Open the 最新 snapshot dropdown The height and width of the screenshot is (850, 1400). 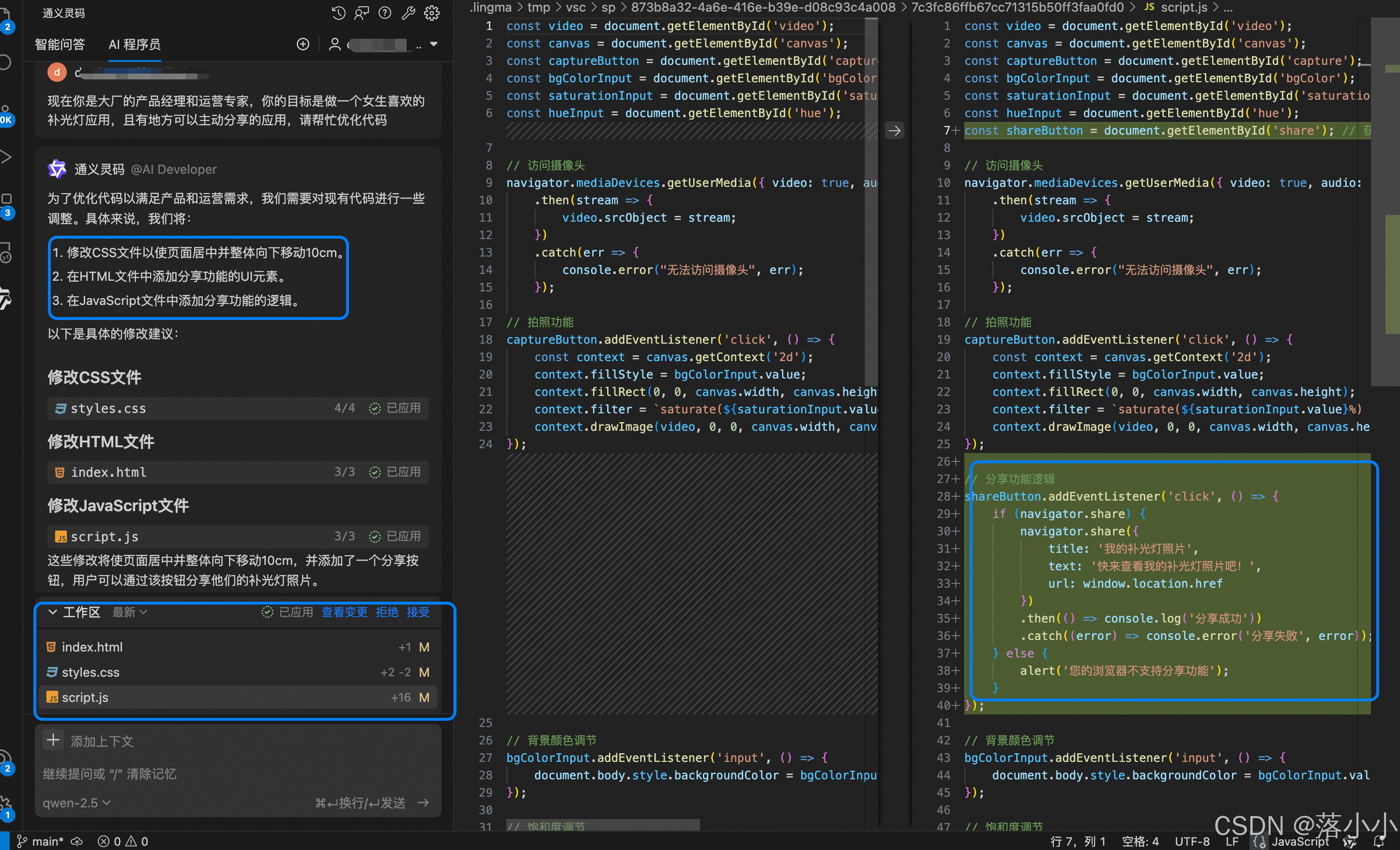click(x=130, y=612)
